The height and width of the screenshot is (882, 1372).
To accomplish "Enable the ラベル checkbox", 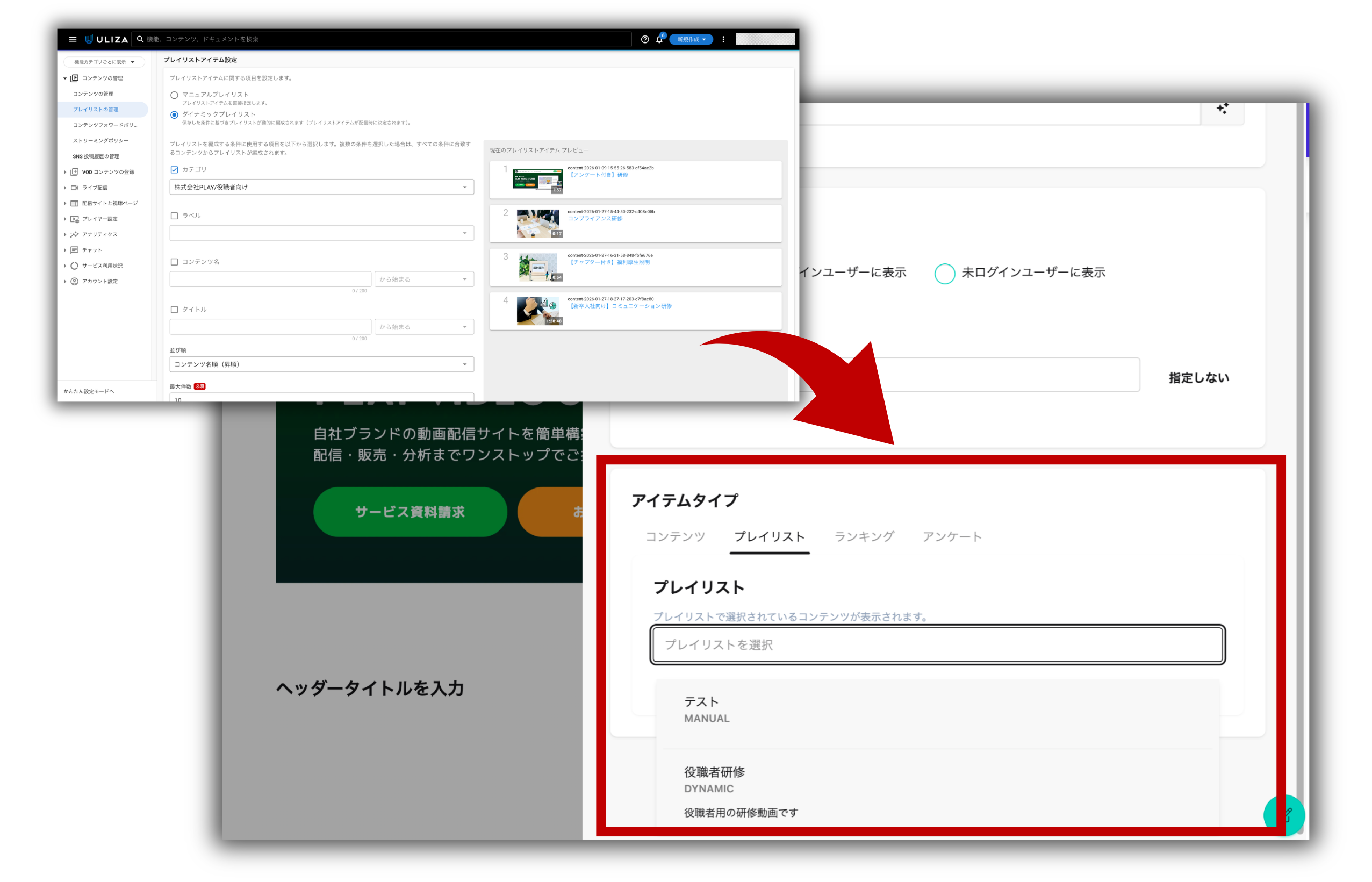I will coord(174,216).
